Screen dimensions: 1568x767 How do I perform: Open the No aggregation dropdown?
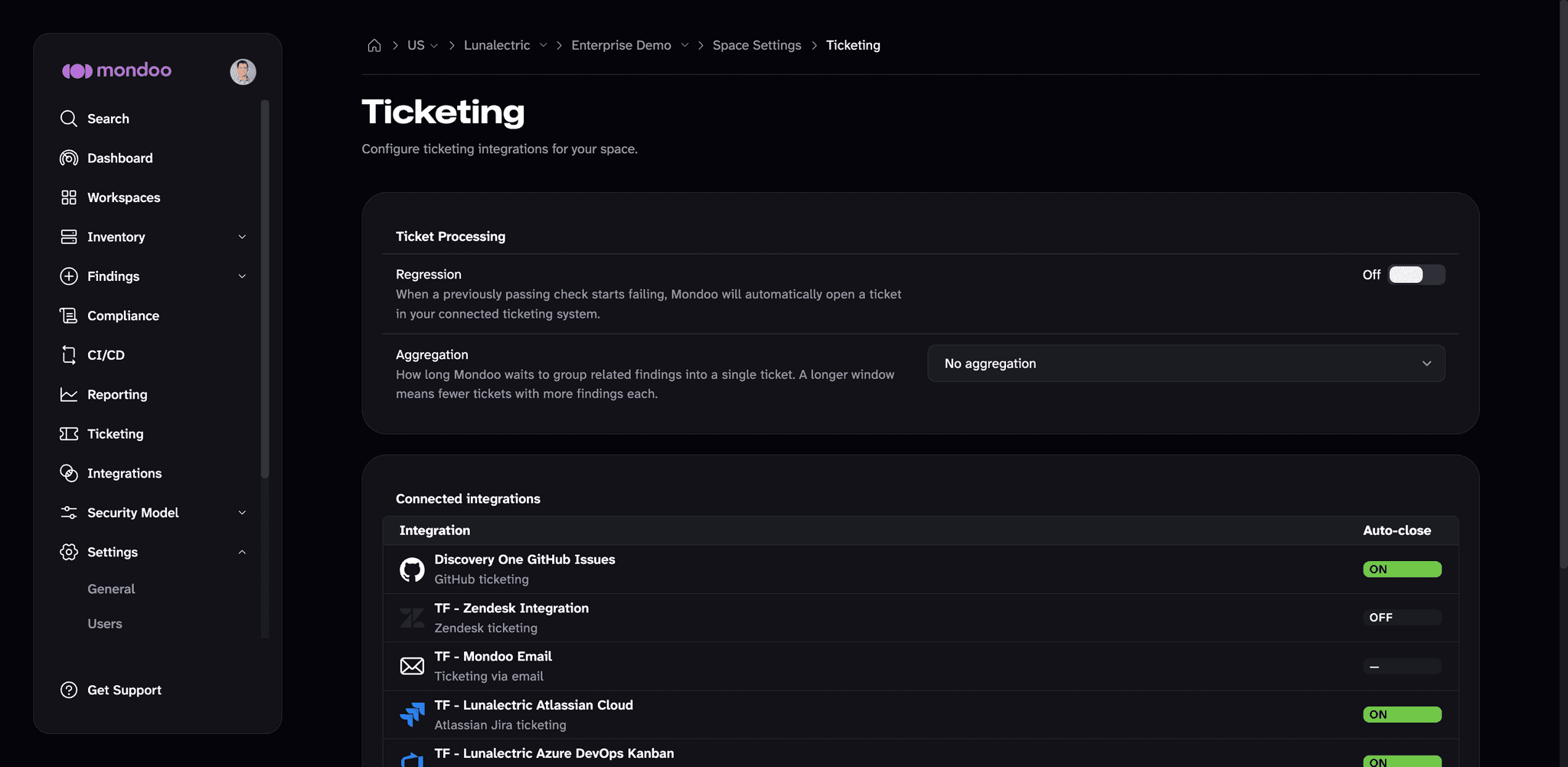pyautogui.click(x=1186, y=364)
